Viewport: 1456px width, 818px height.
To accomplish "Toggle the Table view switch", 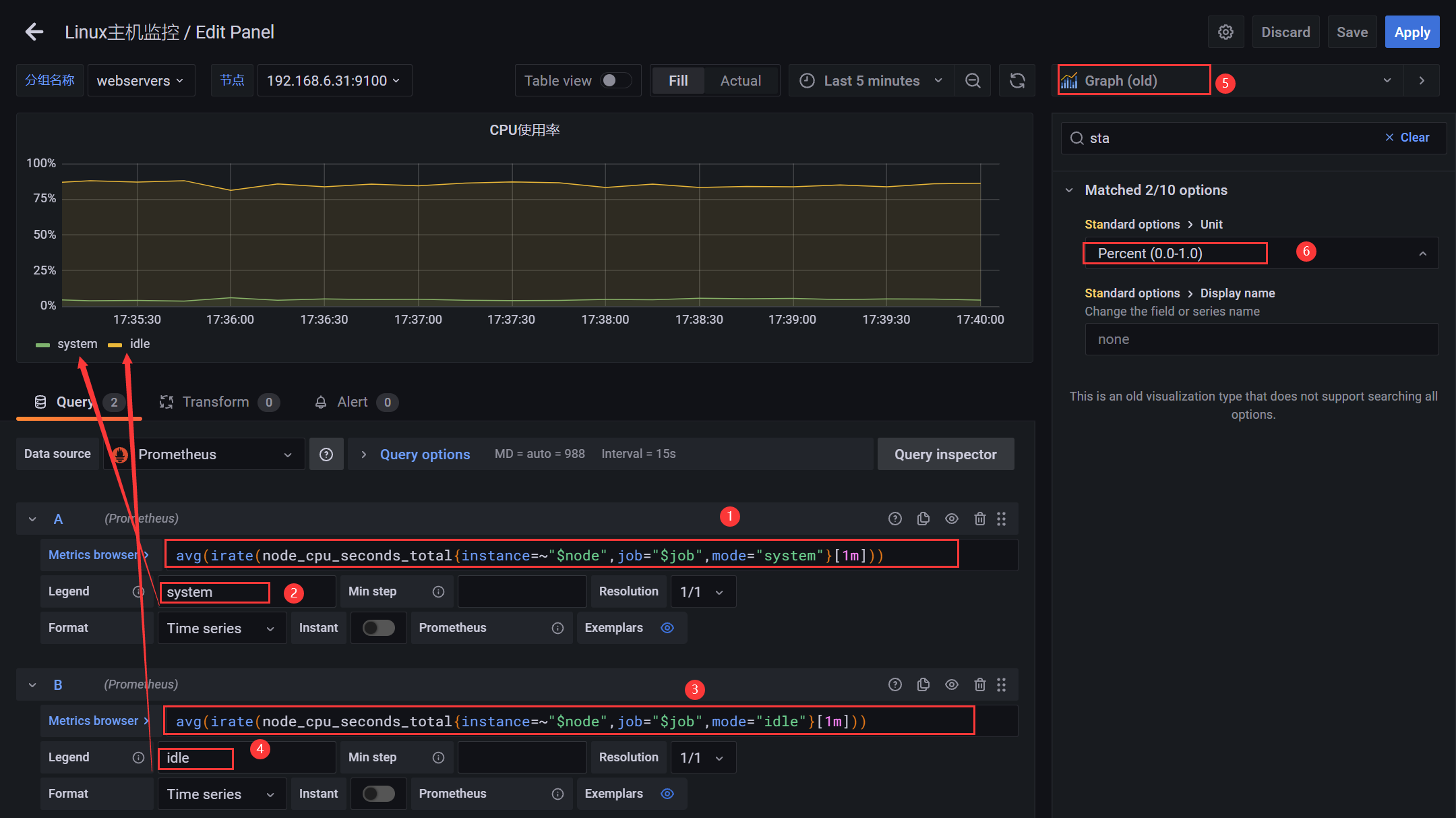I will [616, 80].
